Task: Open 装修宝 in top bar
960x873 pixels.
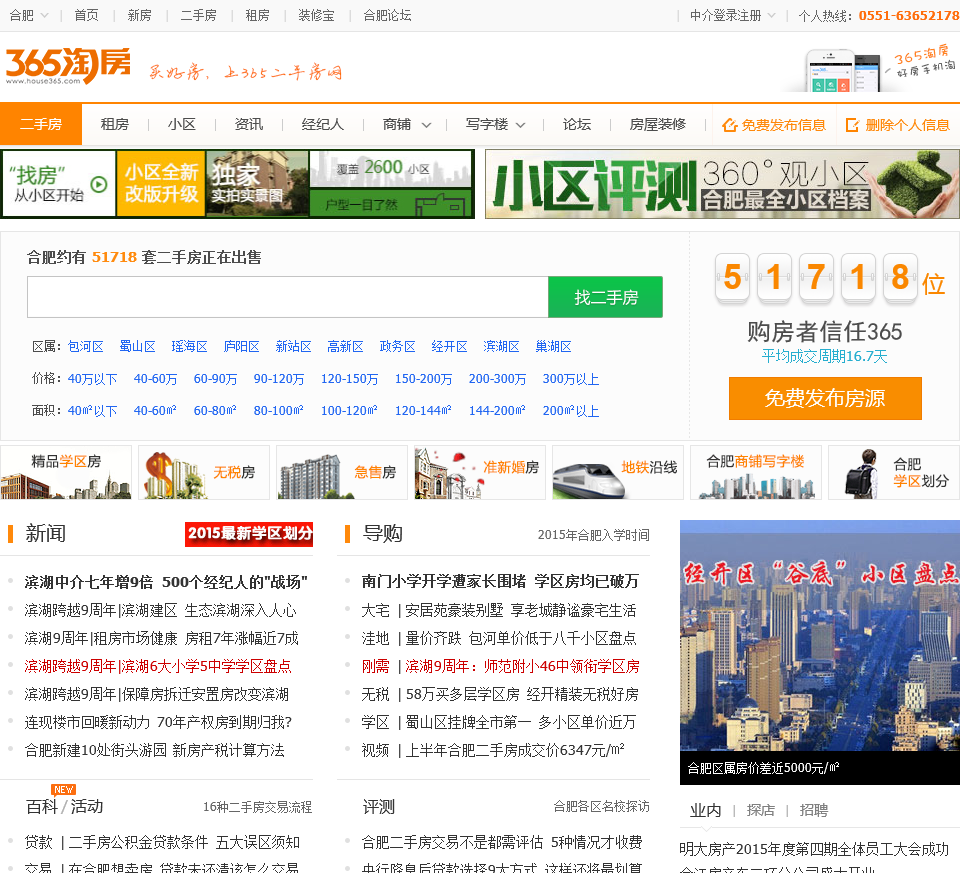Action: (317, 15)
